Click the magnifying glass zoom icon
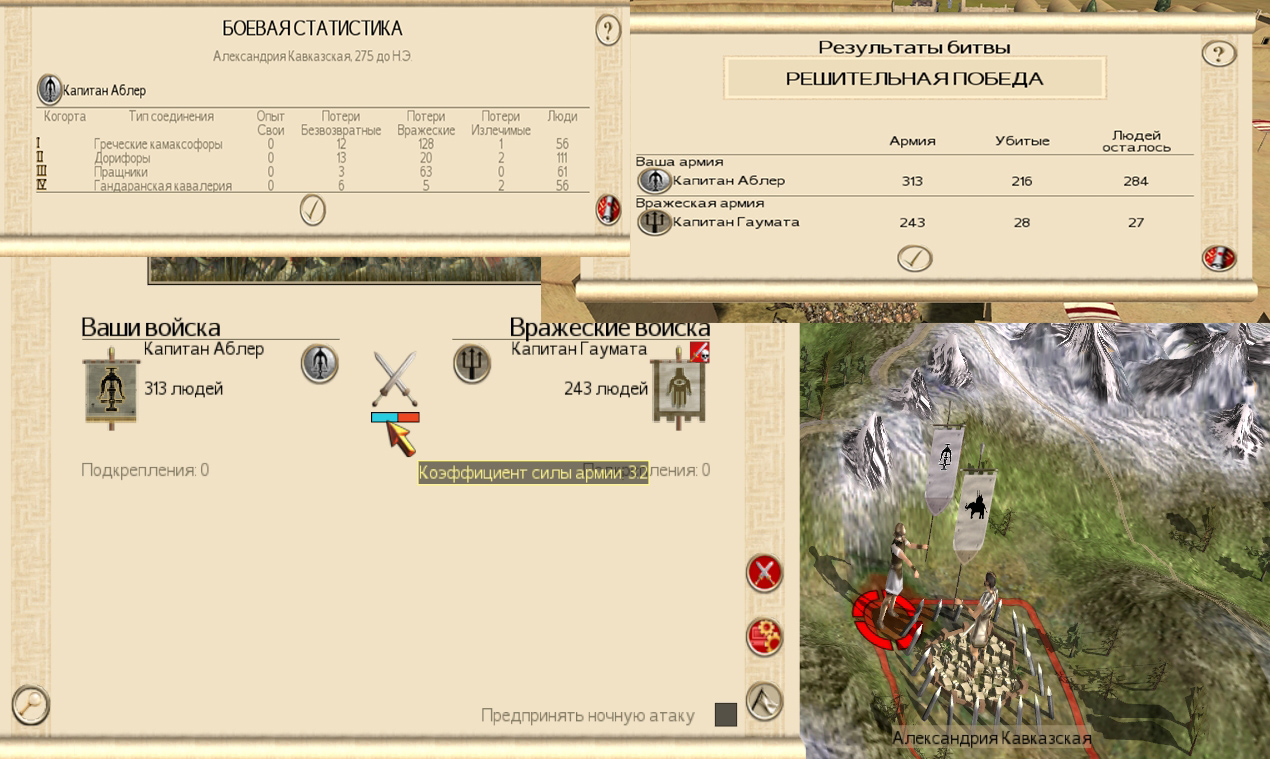The width and height of the screenshot is (1270, 759). pos(31,705)
